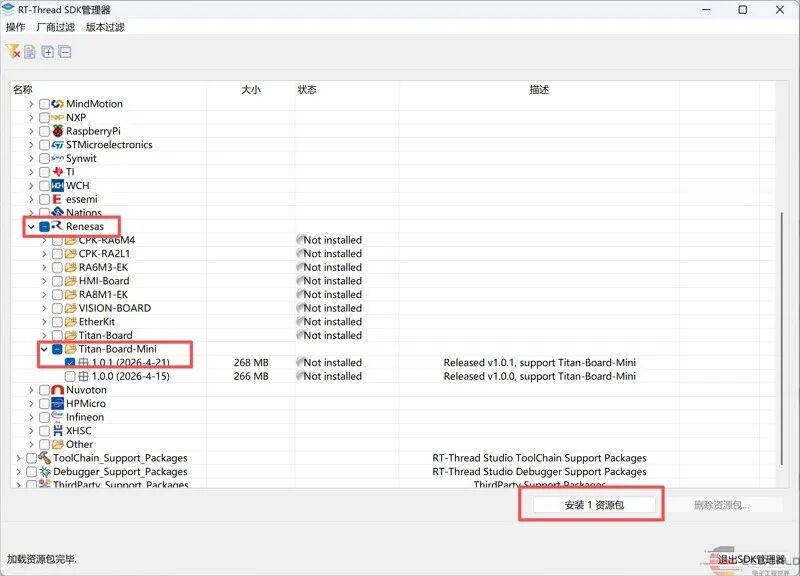Click the collapse all toolbar icon

tap(65, 52)
